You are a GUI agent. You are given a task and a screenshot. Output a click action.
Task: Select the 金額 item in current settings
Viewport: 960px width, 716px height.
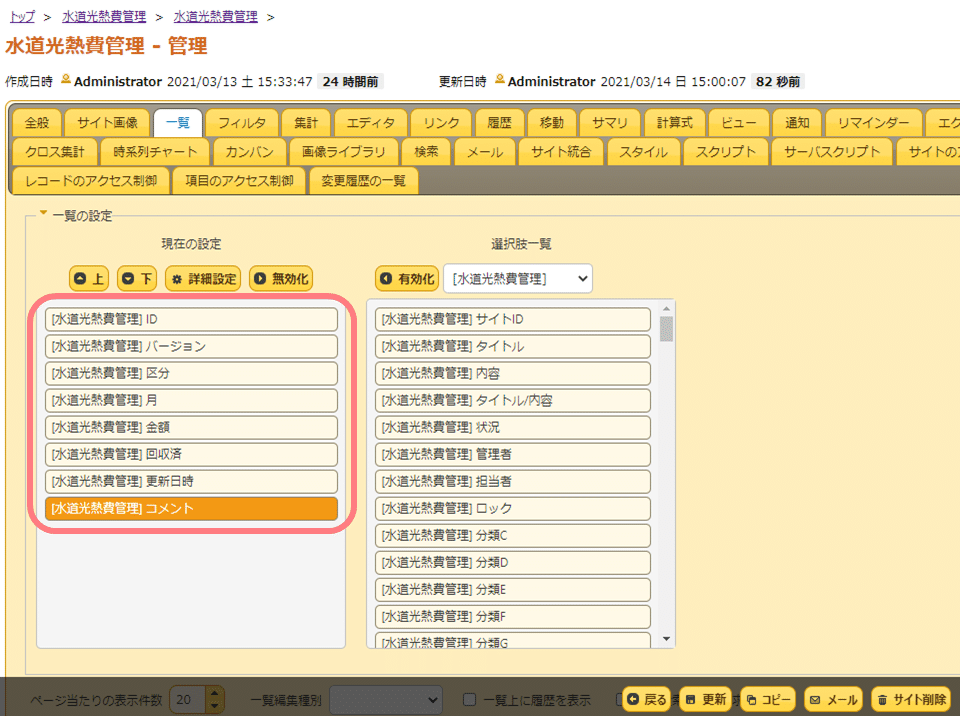191,427
